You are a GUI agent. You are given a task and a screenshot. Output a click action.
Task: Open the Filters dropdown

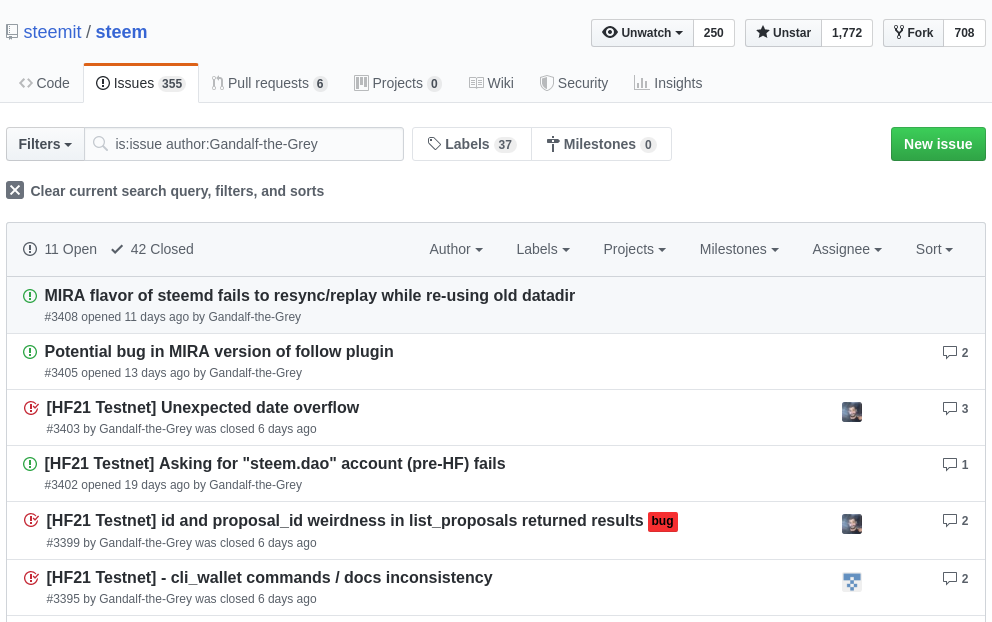(x=46, y=144)
